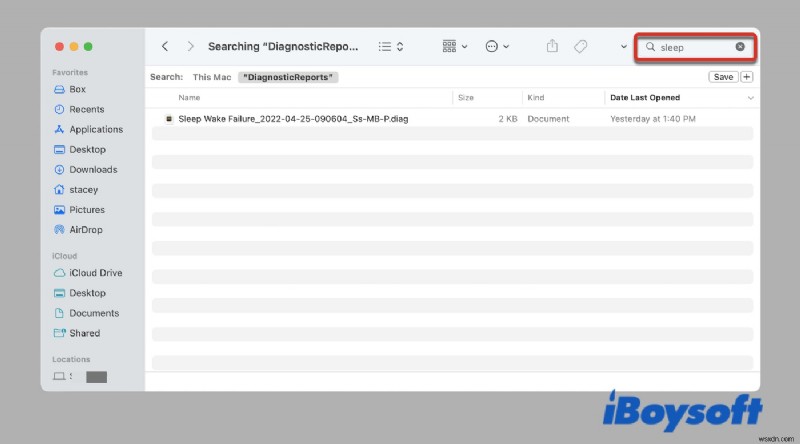Open AirDrop in the sidebar
This screenshot has width=800, height=444.
[86, 230]
